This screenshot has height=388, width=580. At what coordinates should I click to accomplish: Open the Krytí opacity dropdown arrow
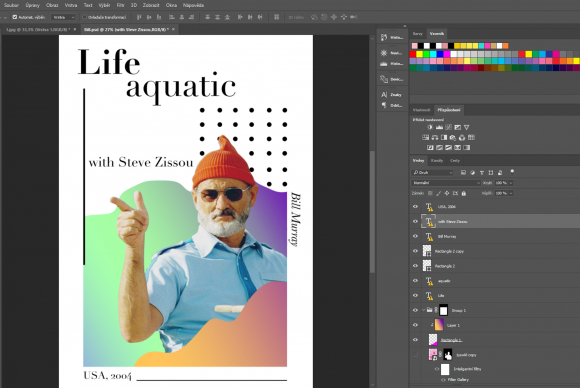[511, 183]
